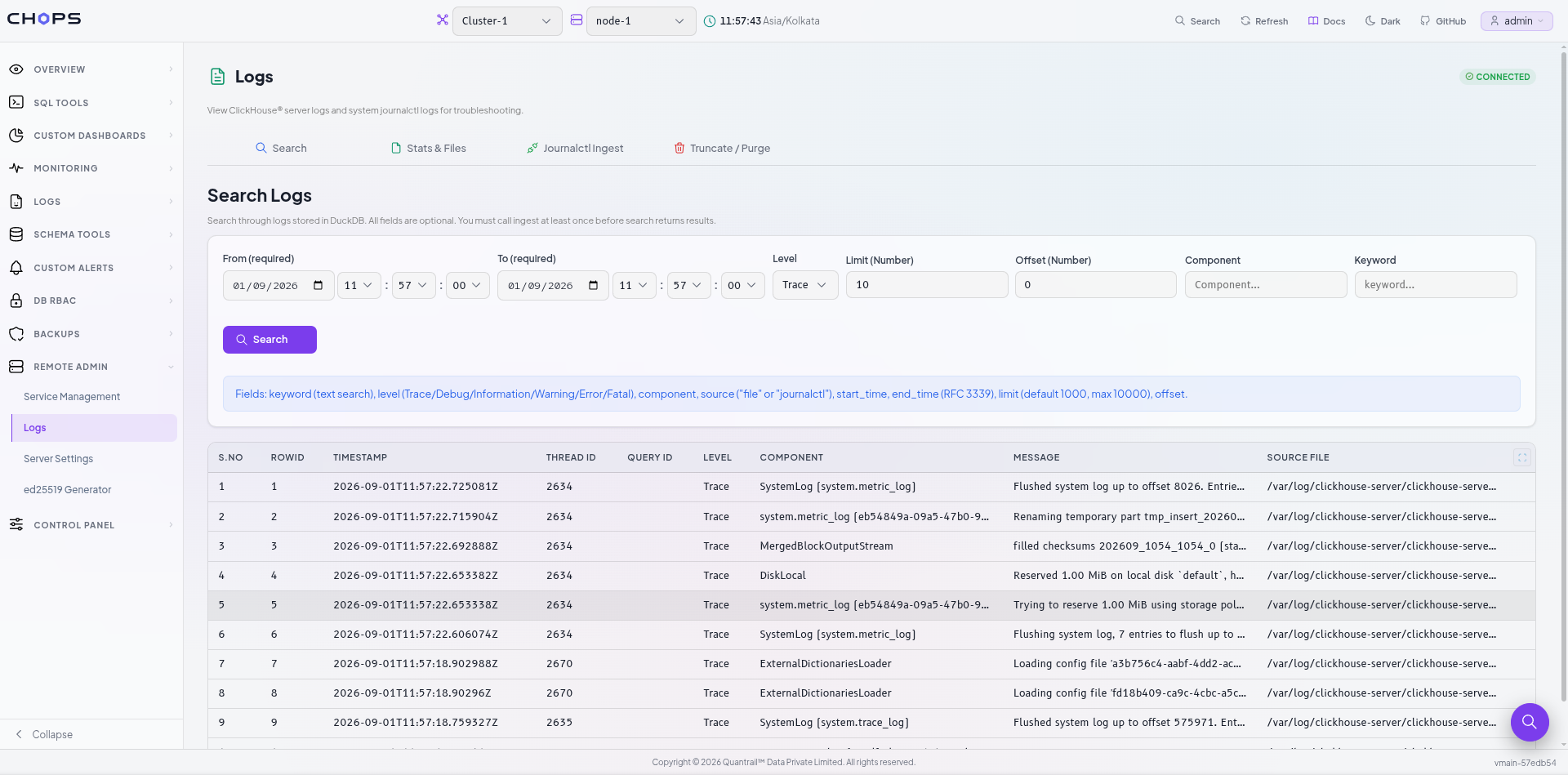Switch to the Journalctl Ingest tab
Viewport: 1568px width, 775px height.
point(575,149)
